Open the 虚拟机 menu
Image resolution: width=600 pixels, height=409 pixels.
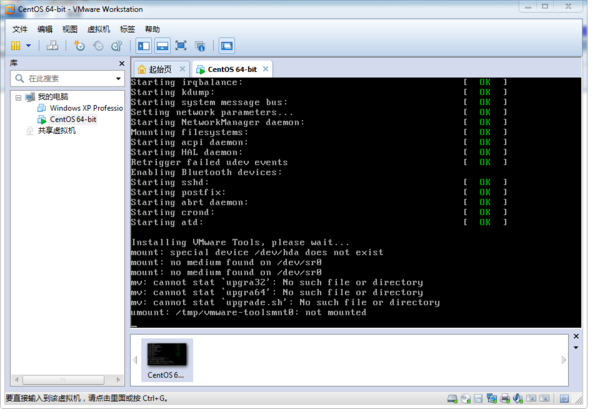(x=98, y=29)
